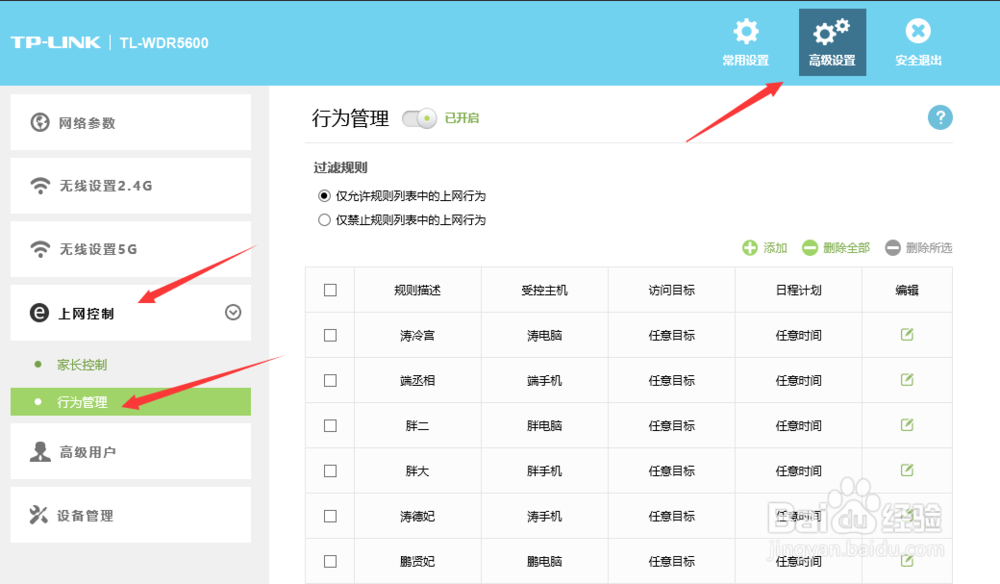
Task: Click the 高级用户 person icon
Action: coord(40,451)
